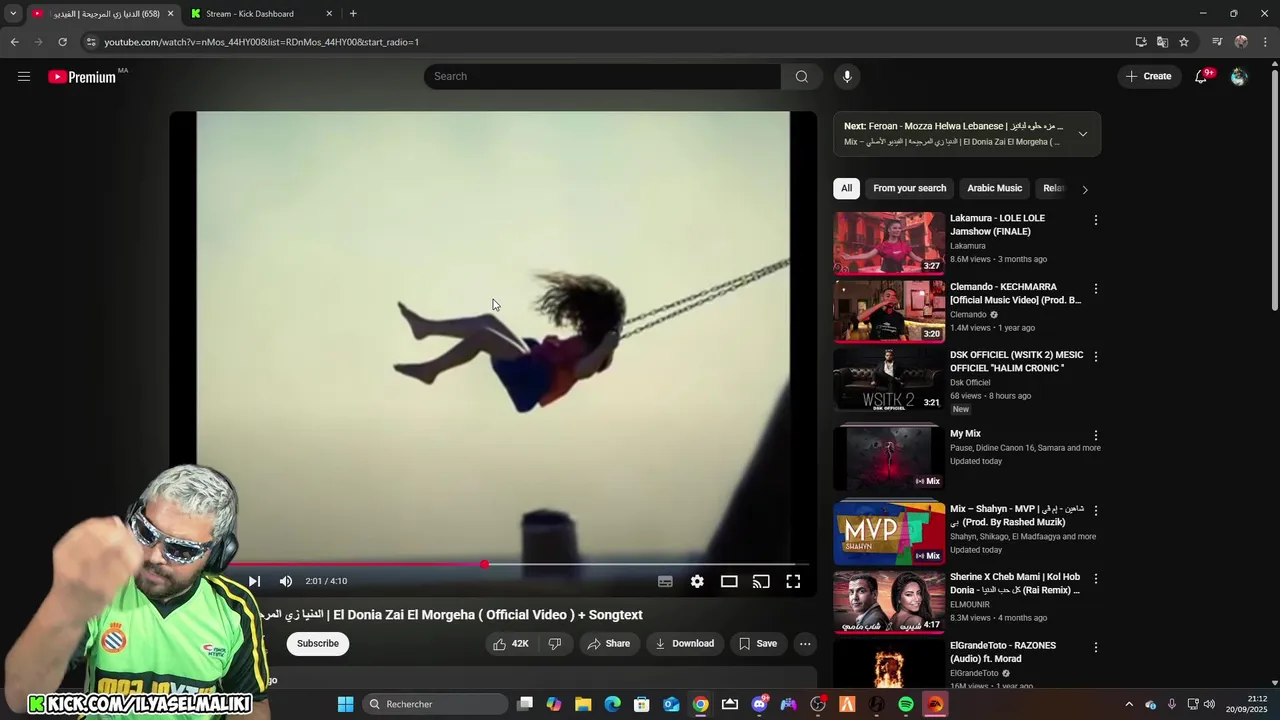
Task: Open options for Sherine X Cheb Mami video
Action: point(1096,579)
